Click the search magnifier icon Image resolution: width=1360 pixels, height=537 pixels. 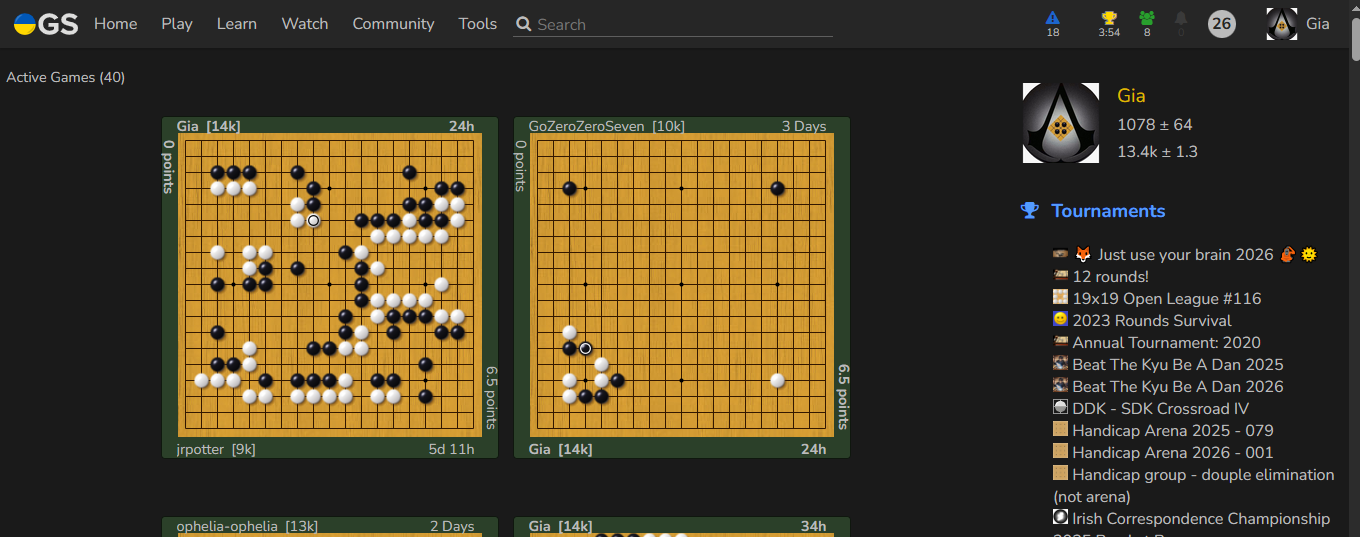523,24
